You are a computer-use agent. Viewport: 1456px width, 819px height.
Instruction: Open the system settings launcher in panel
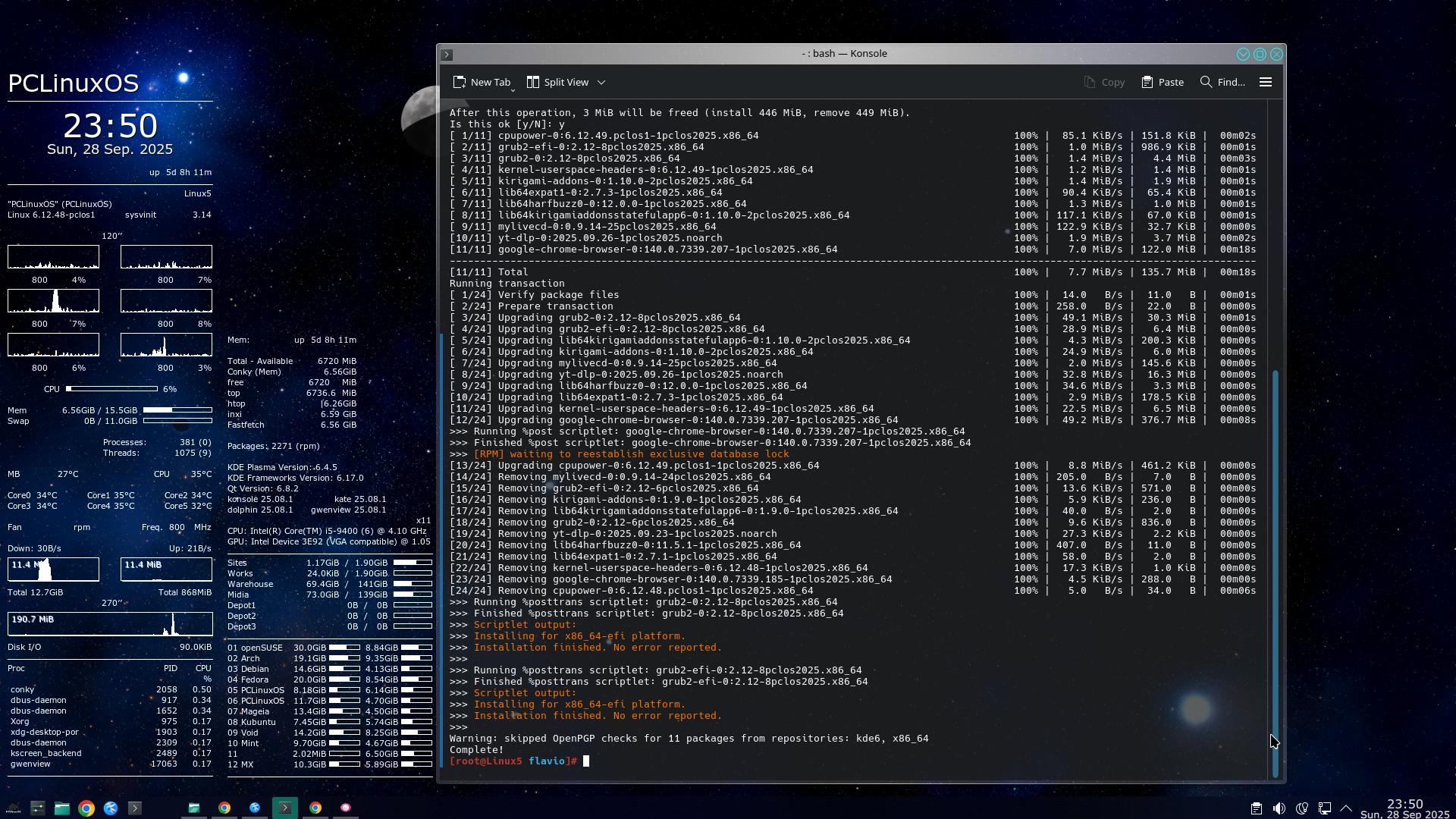click(x=37, y=808)
